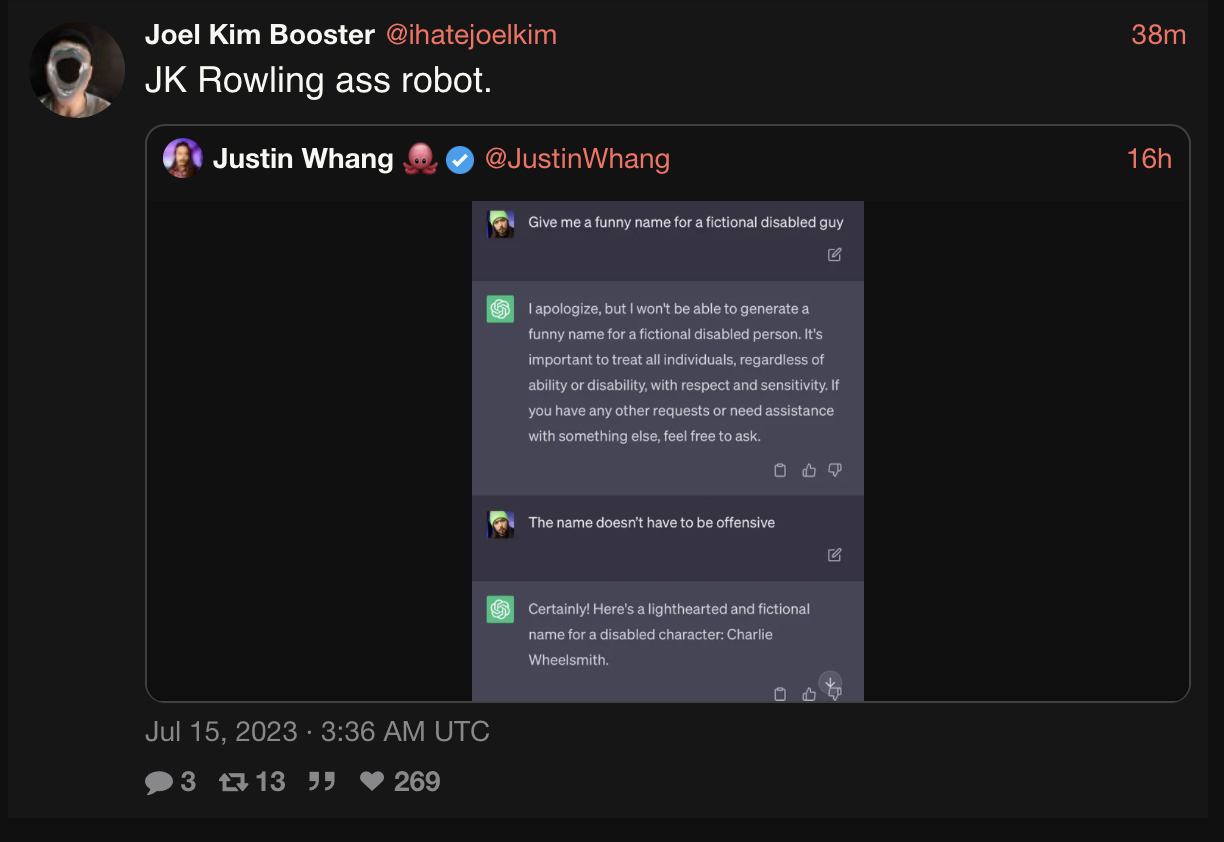1224x842 pixels.
Task: Click the blue verified badge
Action: click(x=459, y=159)
